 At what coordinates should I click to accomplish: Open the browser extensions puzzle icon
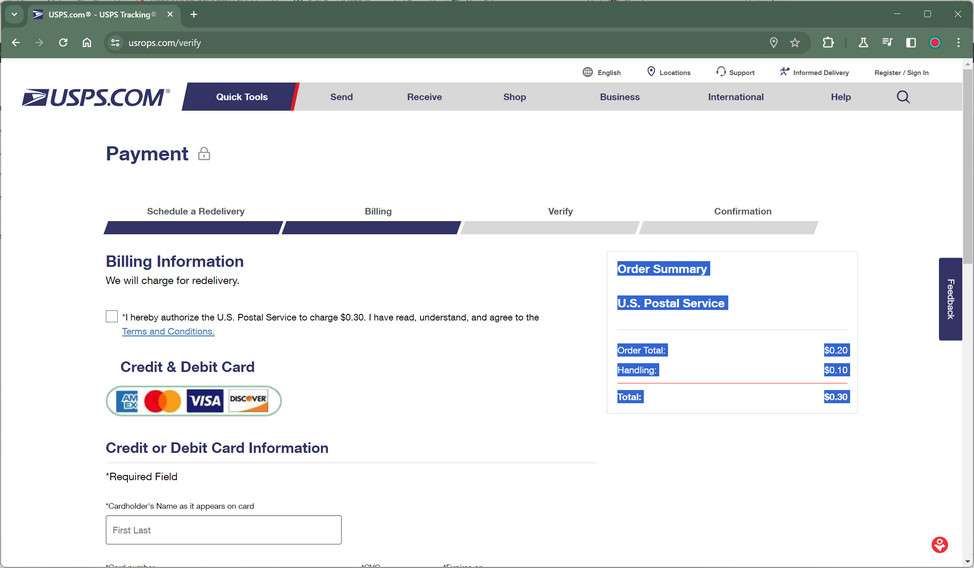[x=828, y=42]
